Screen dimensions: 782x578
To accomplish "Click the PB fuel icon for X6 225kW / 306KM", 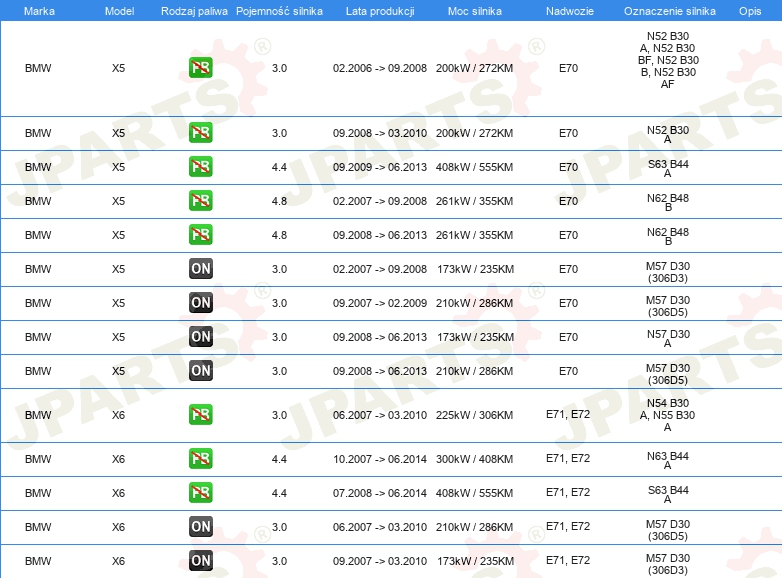I will (x=200, y=415).
